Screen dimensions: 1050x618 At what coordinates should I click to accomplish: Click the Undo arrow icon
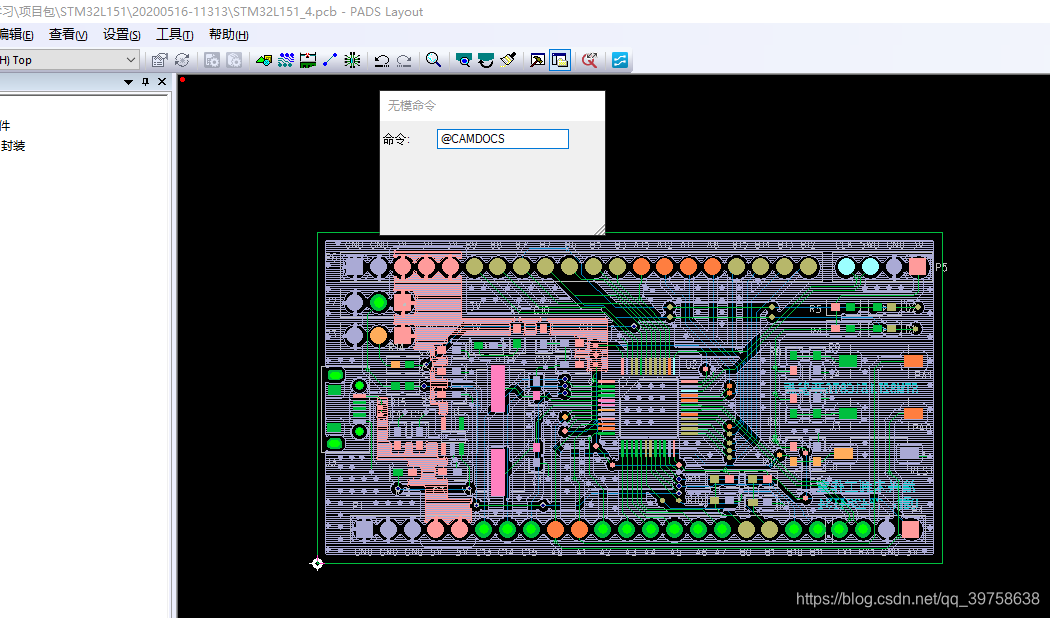[x=382, y=60]
